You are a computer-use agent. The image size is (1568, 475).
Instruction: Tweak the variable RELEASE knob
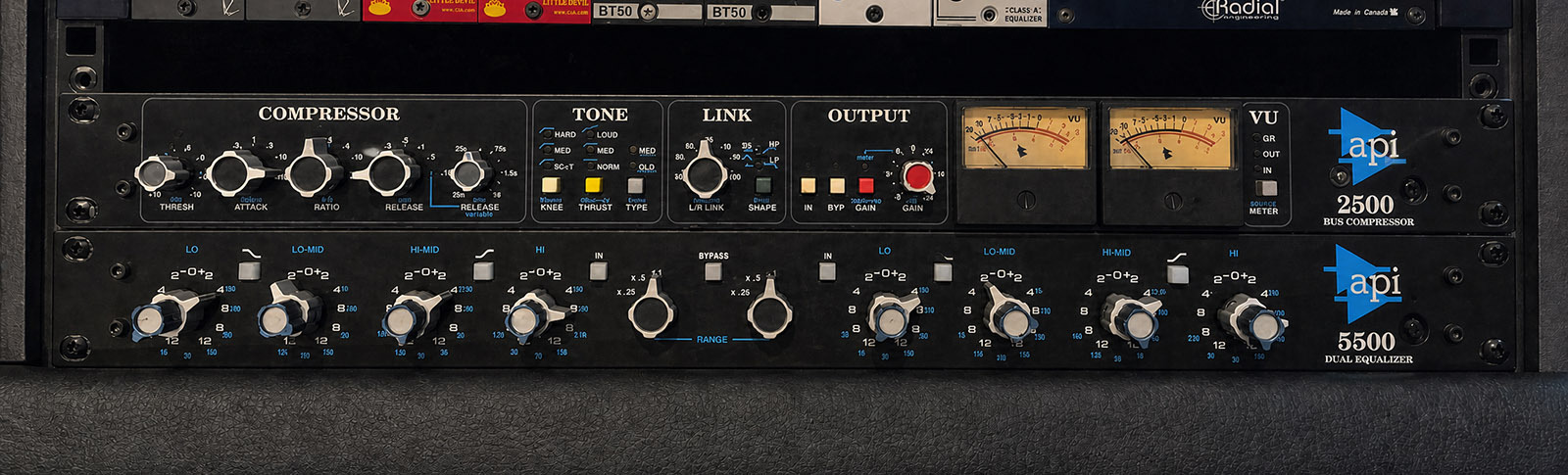click(469, 174)
